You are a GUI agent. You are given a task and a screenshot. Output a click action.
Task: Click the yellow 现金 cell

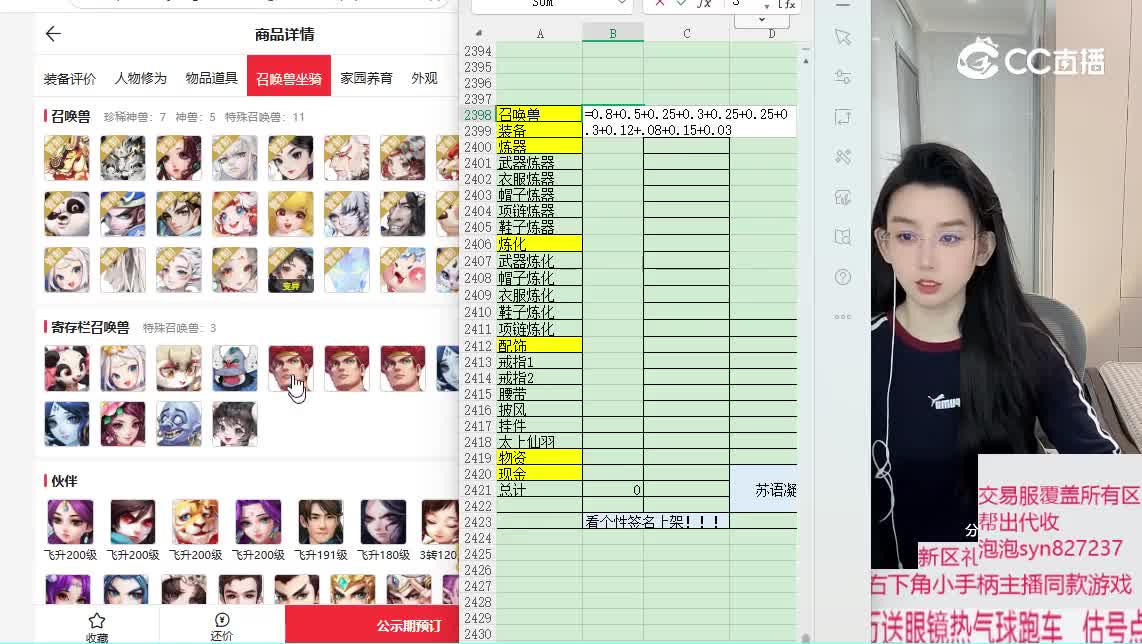(539, 474)
